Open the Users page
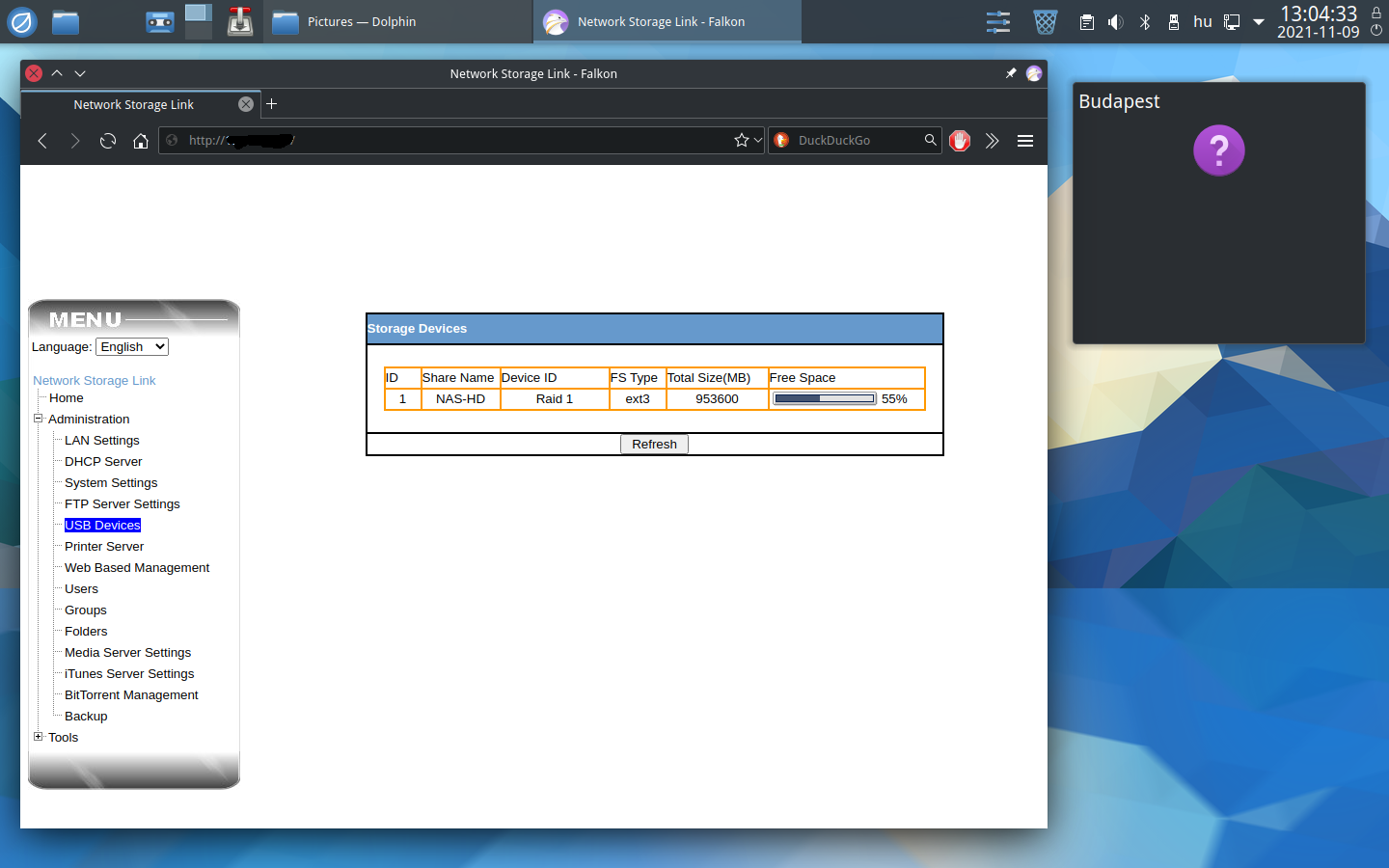The width and height of the screenshot is (1389, 868). click(82, 589)
